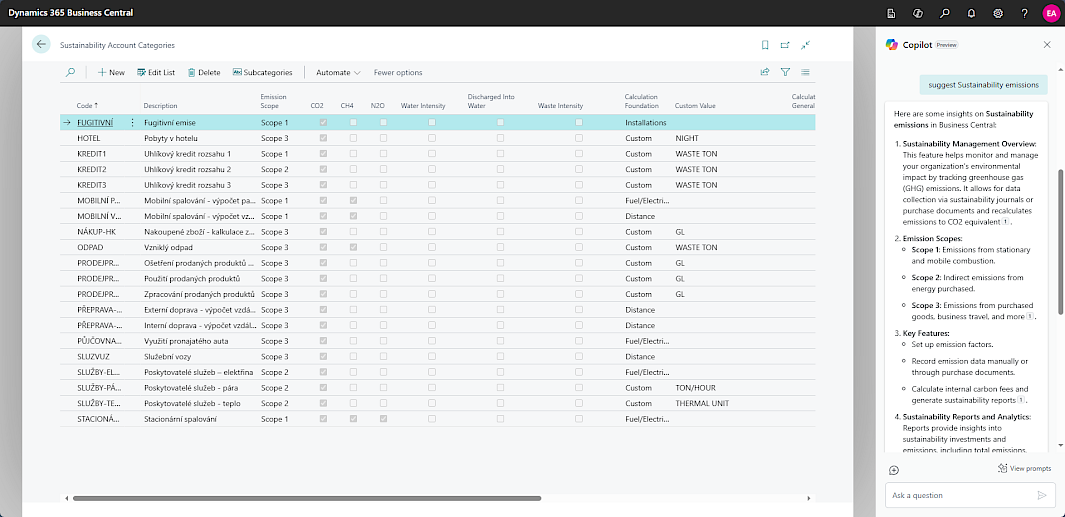This screenshot has height=517, width=1065.
Task: Click the View prompts link
Action: 1024,468
